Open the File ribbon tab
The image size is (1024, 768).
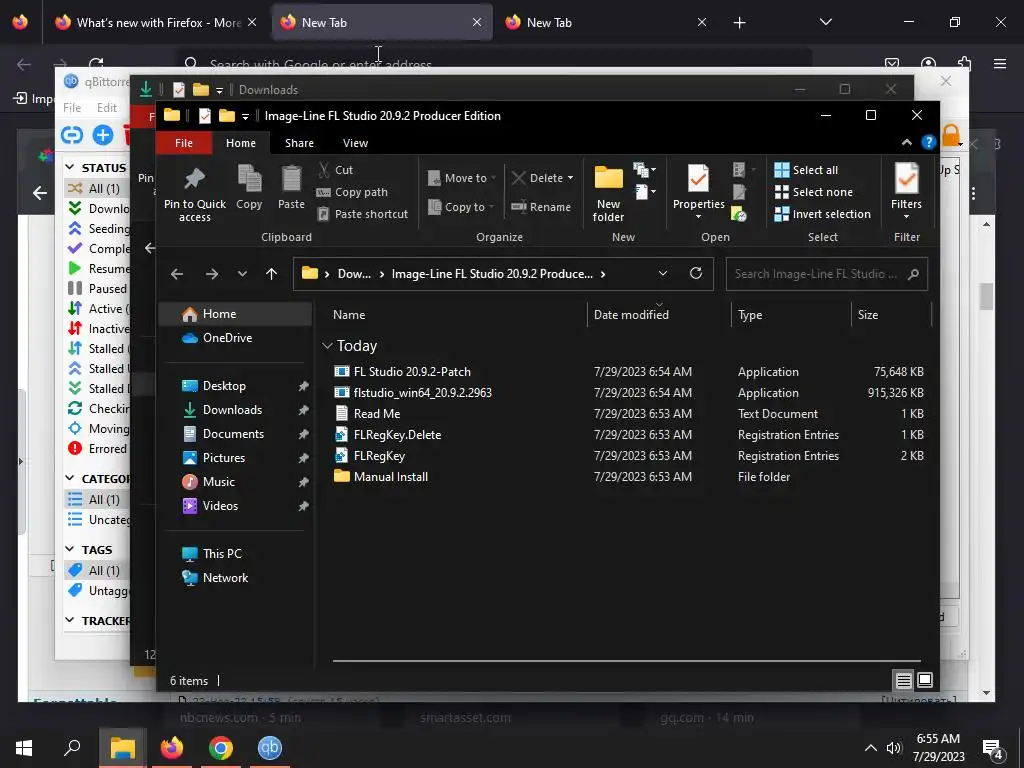click(x=184, y=142)
